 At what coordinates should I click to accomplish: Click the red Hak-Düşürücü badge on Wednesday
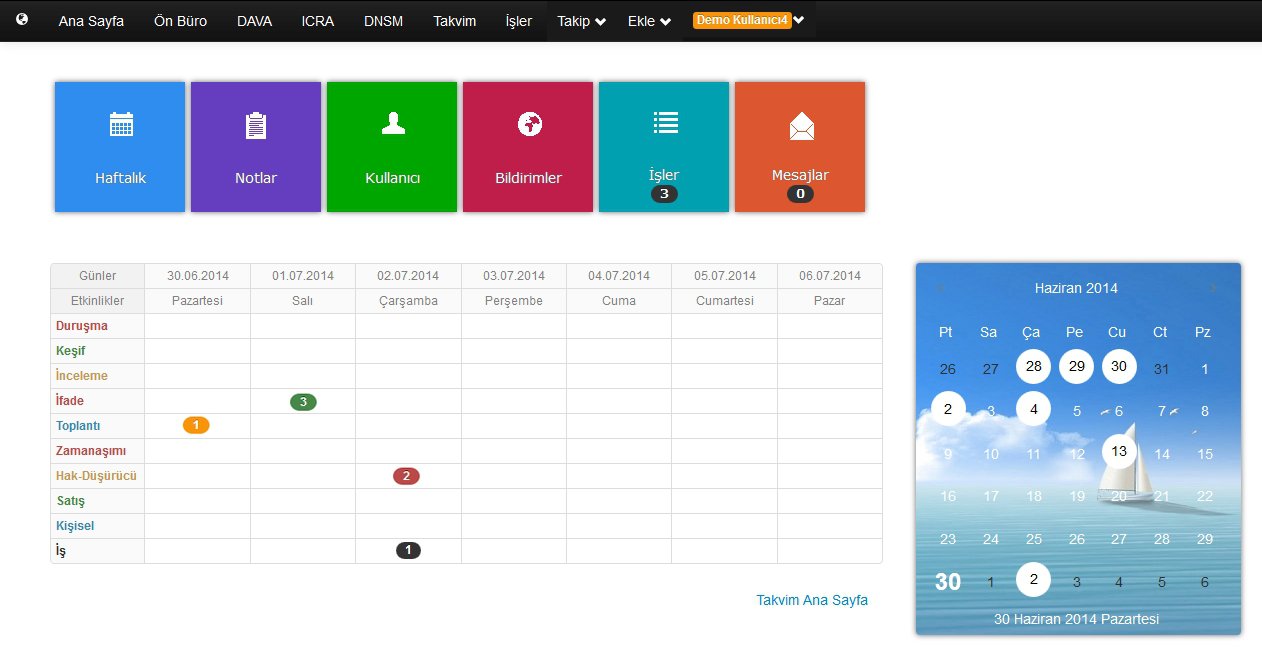click(x=406, y=476)
